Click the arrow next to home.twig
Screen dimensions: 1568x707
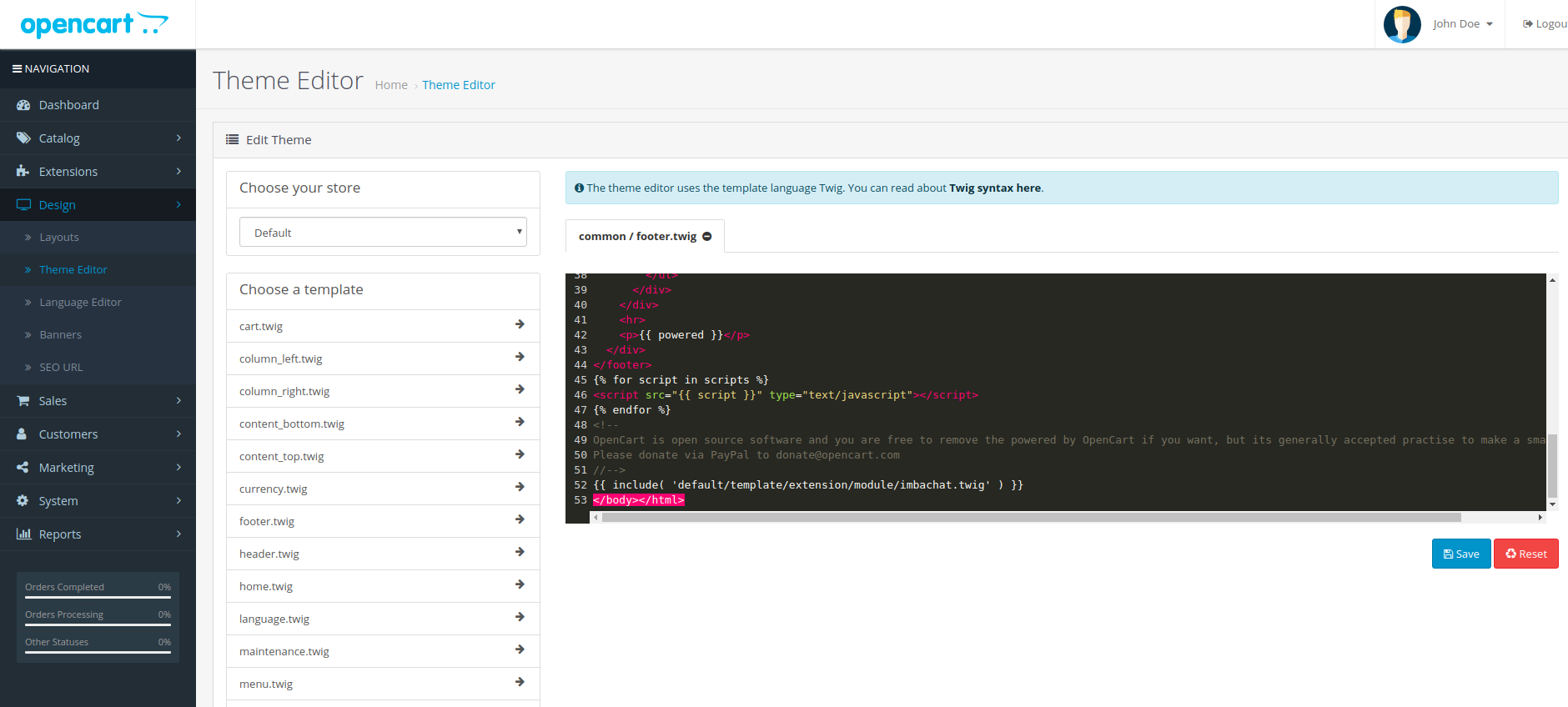coord(520,584)
